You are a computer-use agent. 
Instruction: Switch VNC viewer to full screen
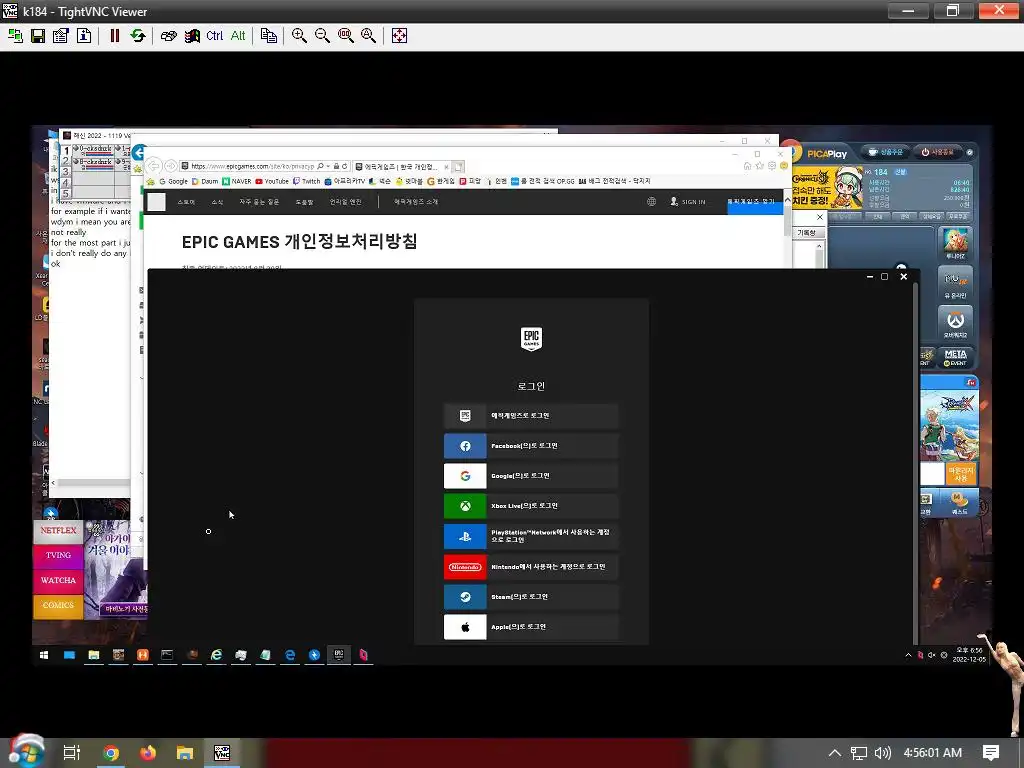(x=399, y=36)
